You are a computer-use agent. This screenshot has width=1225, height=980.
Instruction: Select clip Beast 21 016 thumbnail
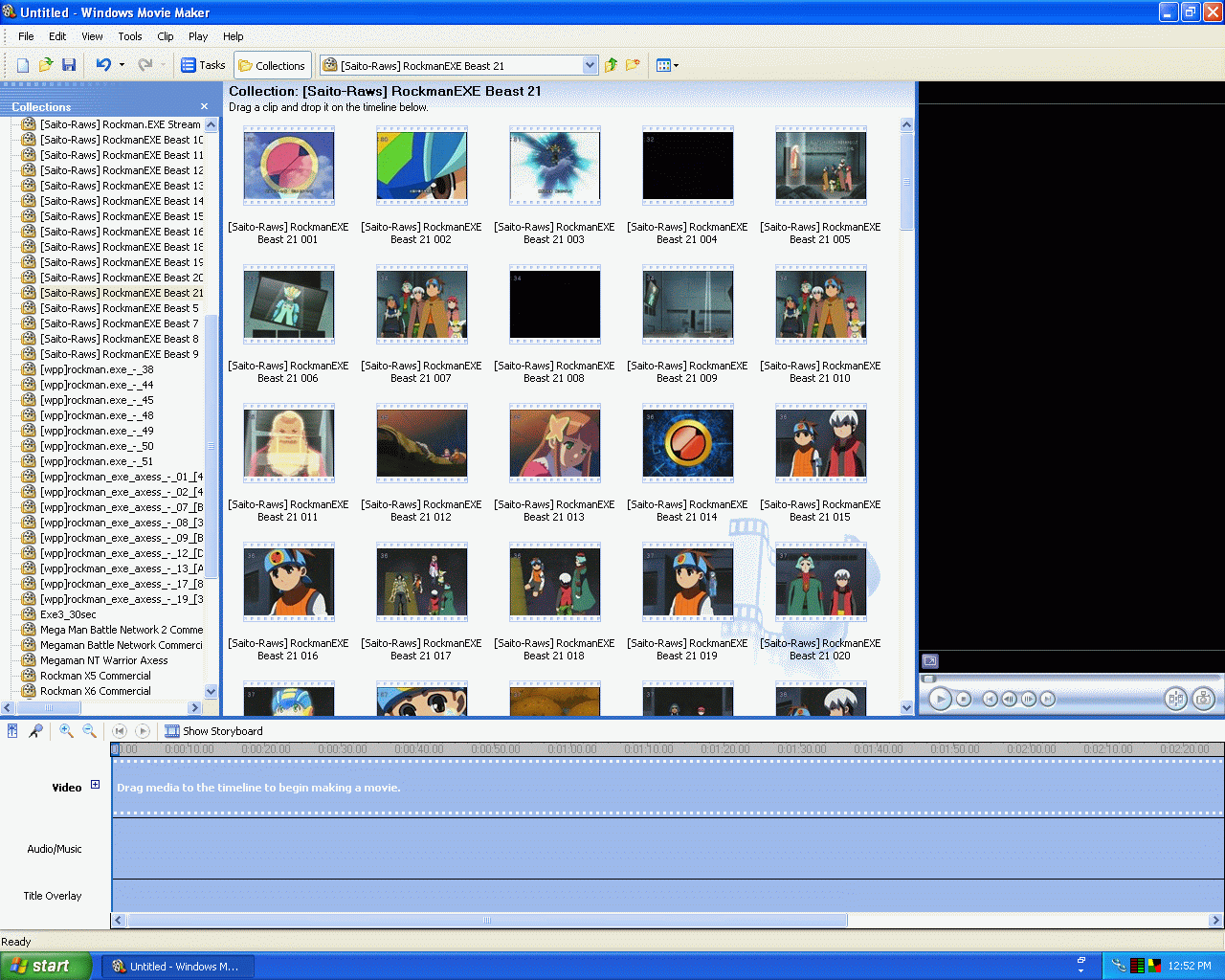288,583
